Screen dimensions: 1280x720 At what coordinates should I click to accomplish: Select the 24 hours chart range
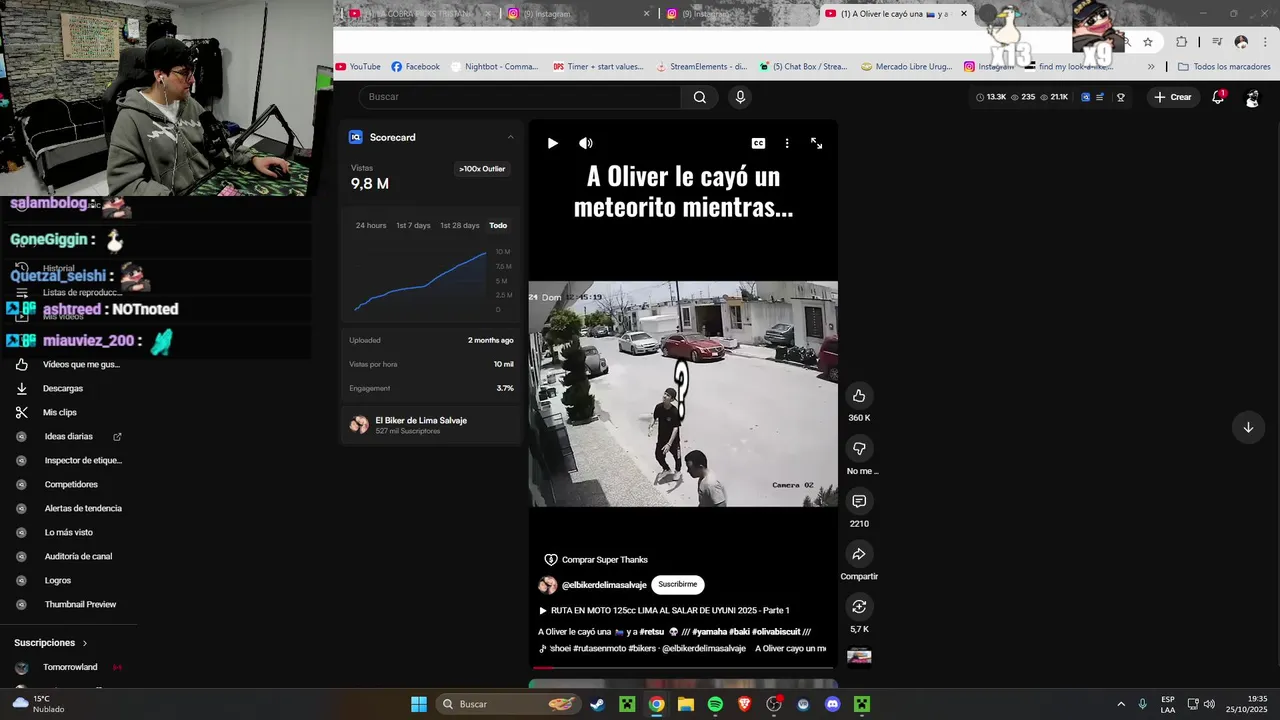point(371,225)
